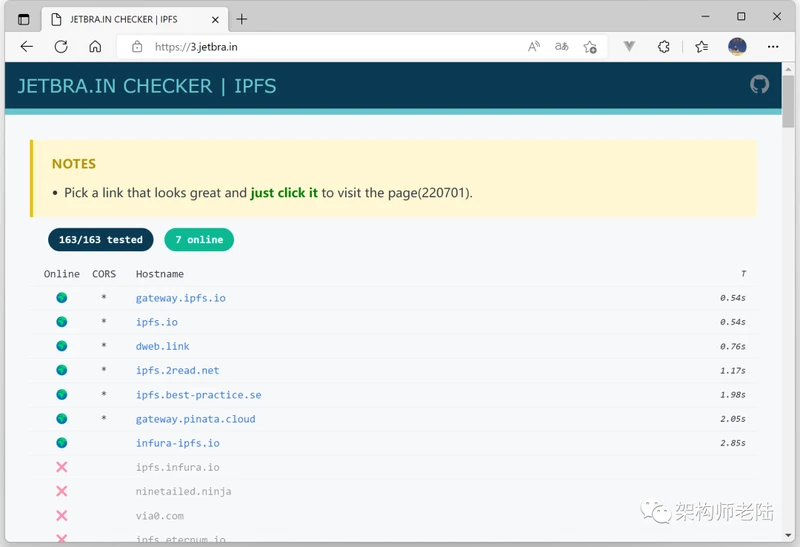800x547 pixels.
Task: Click red X icon for ninetailed.ninja
Action: point(62,491)
